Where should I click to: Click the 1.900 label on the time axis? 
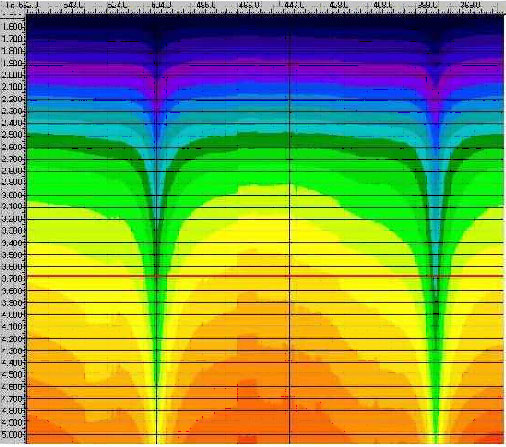[x=13, y=63]
